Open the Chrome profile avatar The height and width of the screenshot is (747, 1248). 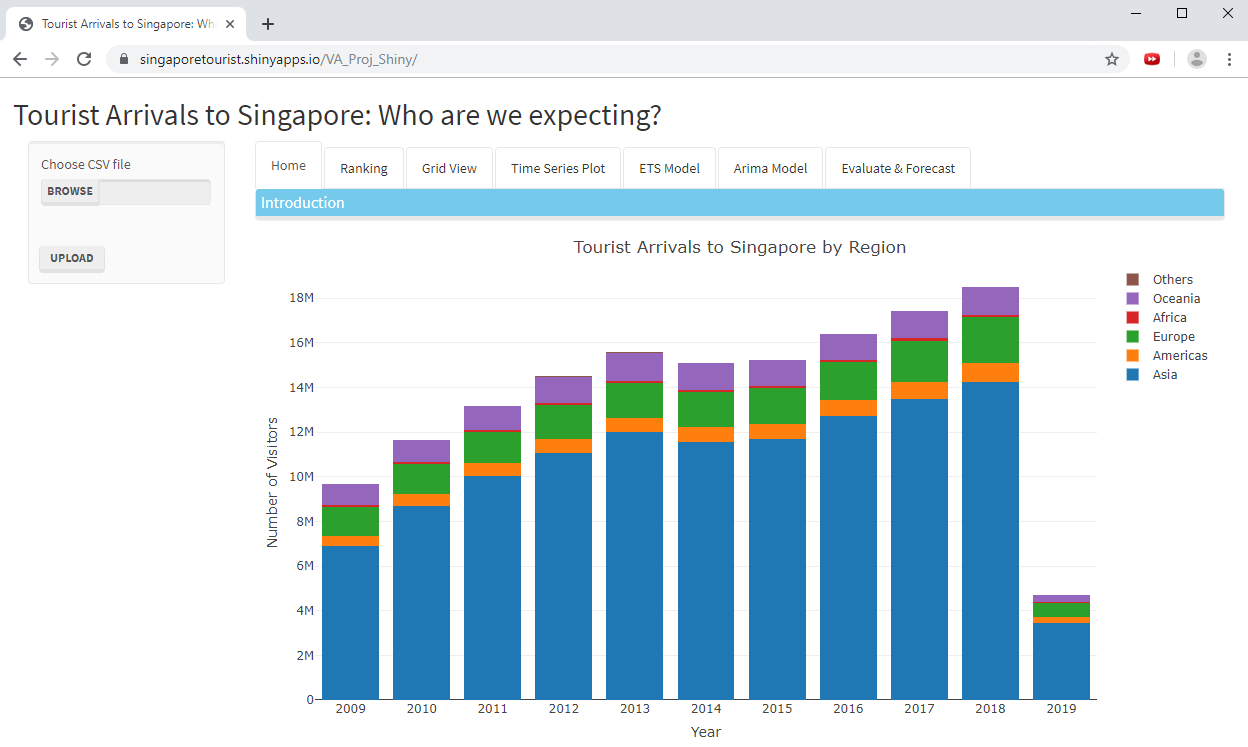1196,59
